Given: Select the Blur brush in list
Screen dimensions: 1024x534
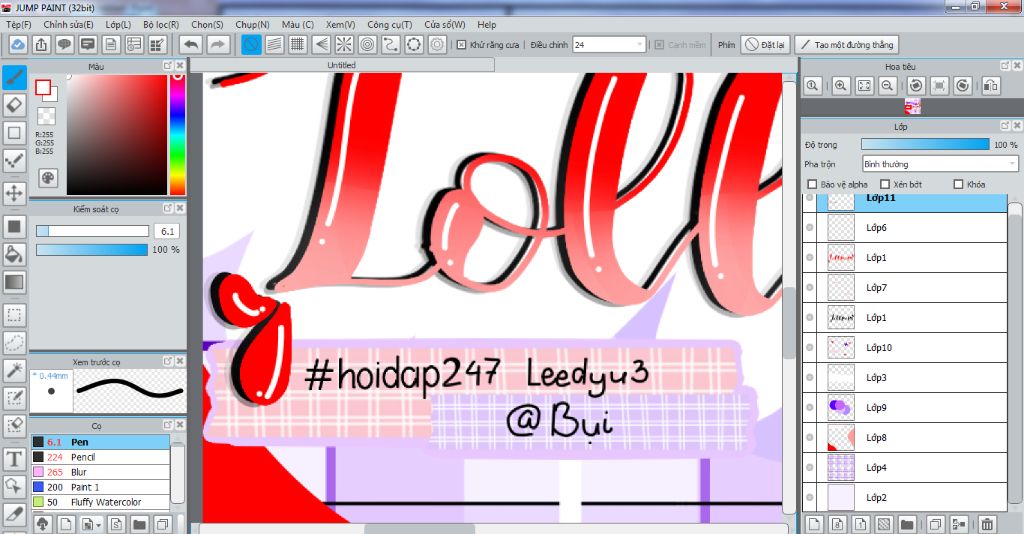Looking at the screenshot, I should 100,472.
